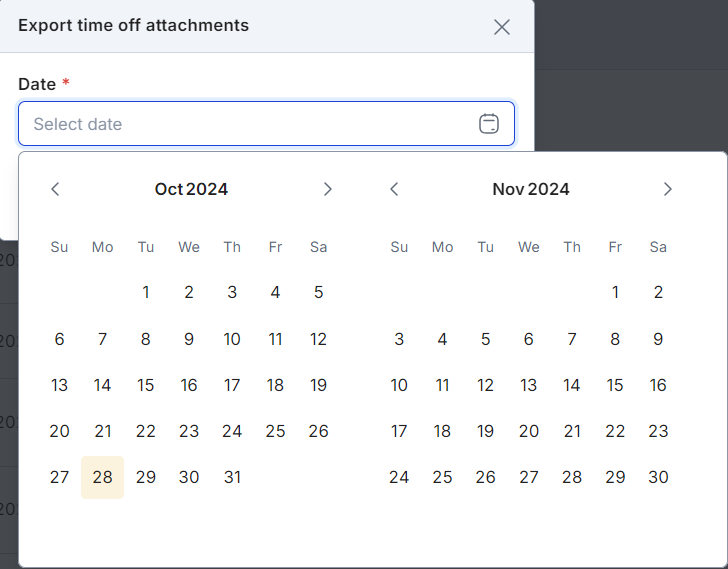Click previous arrow beside Nov 2024
The height and width of the screenshot is (569, 728).
[x=395, y=189]
